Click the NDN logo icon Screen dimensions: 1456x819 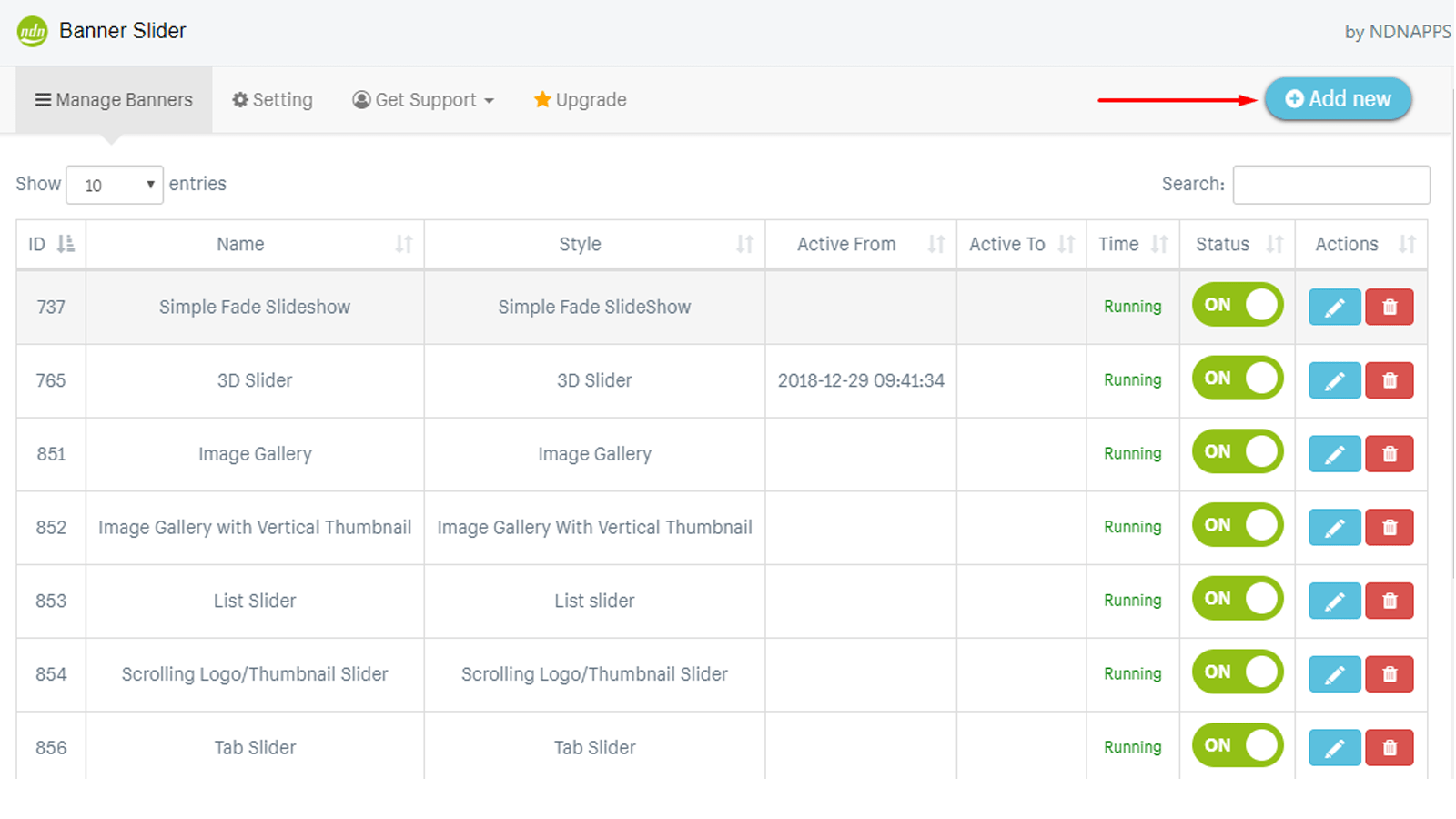tap(33, 32)
